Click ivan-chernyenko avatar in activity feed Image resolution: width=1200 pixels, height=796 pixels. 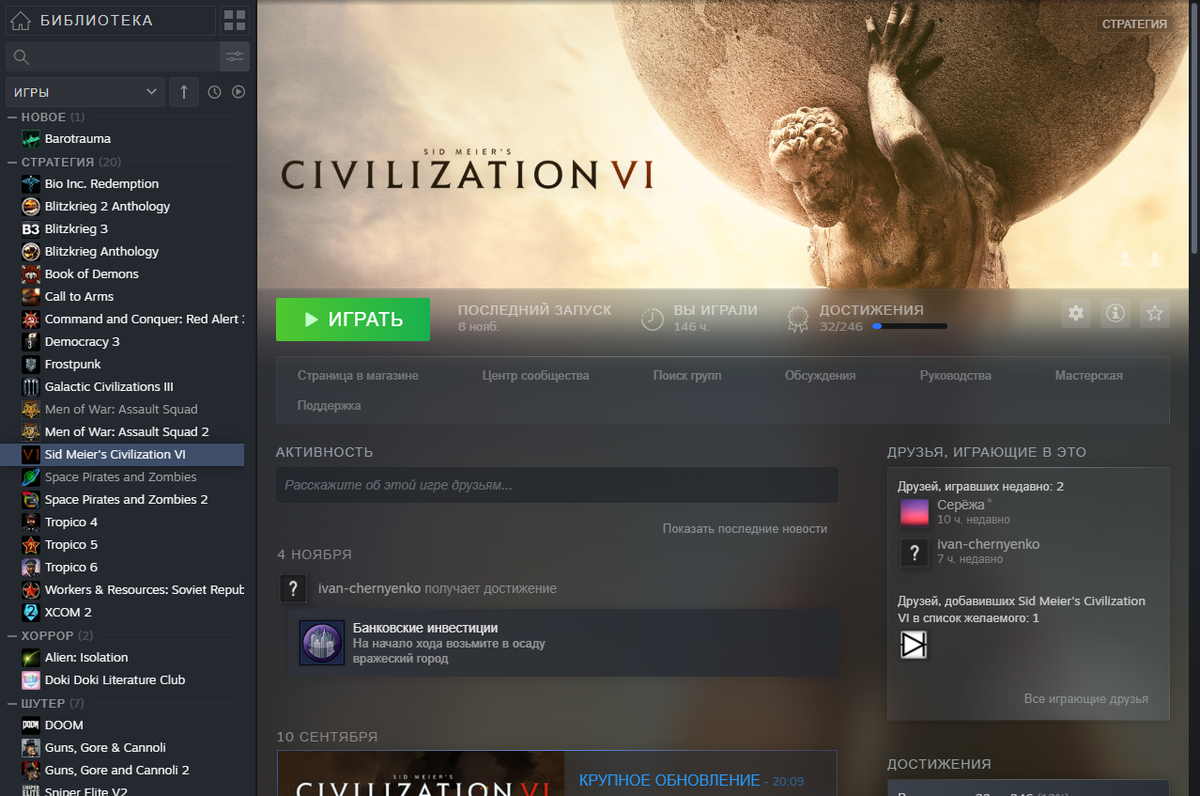292,588
